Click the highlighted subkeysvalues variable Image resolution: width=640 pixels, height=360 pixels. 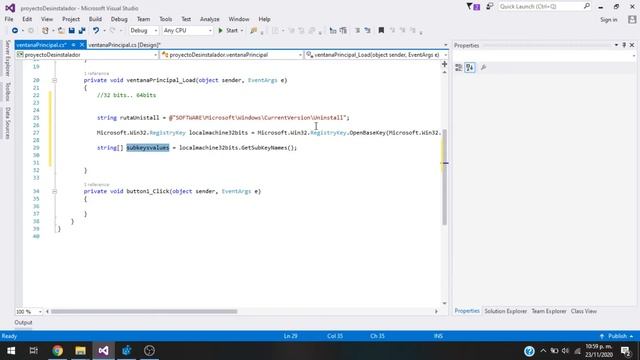tap(148, 148)
